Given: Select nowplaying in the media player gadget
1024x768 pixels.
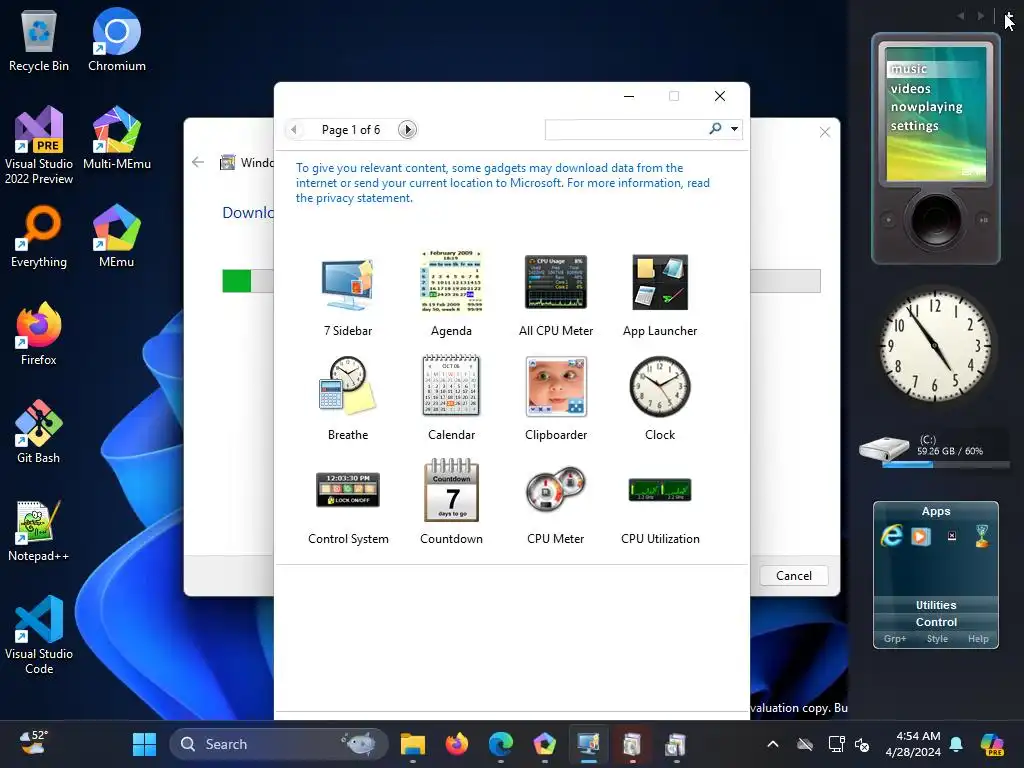Looking at the screenshot, I should tap(926, 106).
